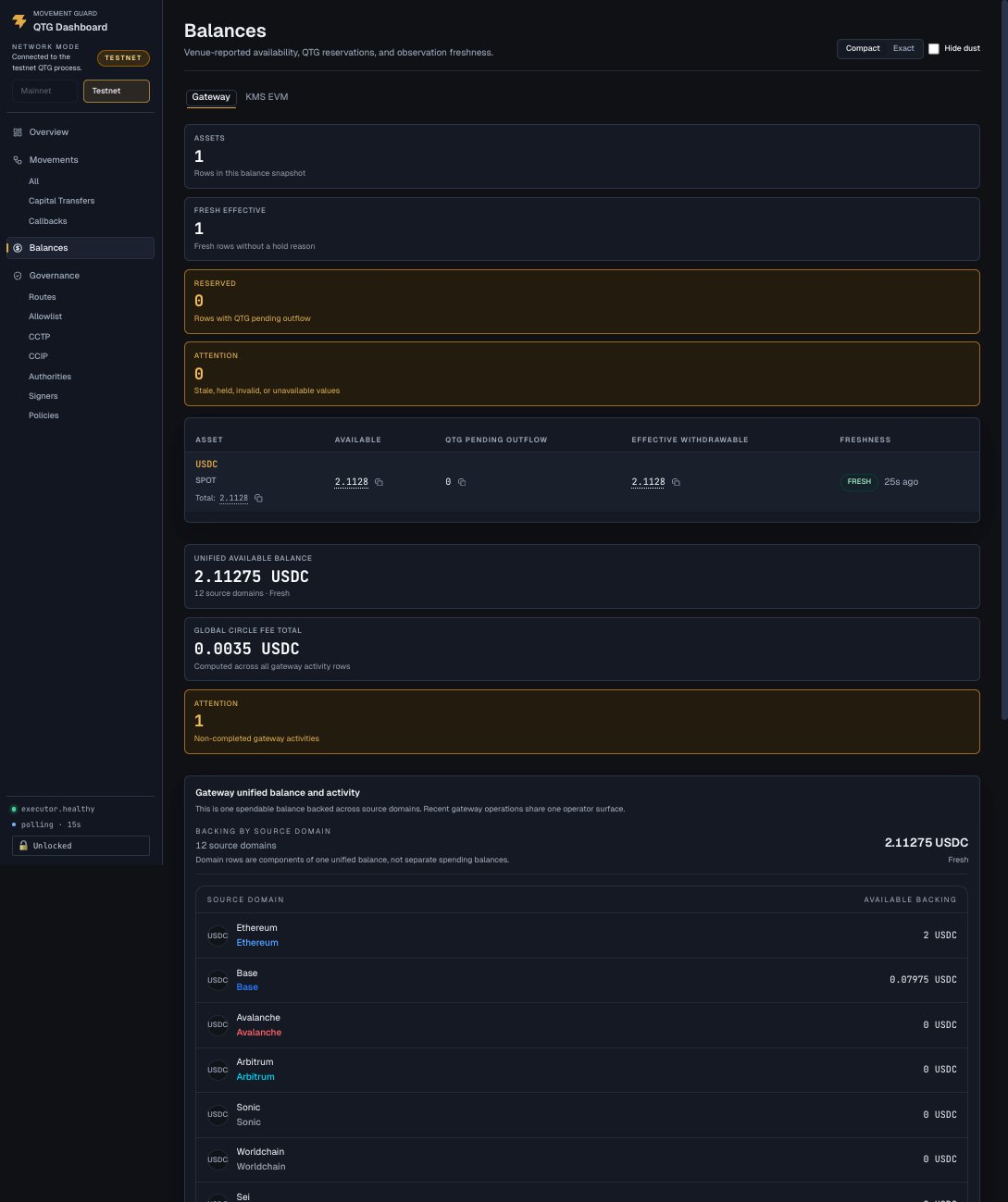Viewport: 1008px width, 1202px height.
Task: Click the Worldchain USDC token icon
Action: point(218,1159)
